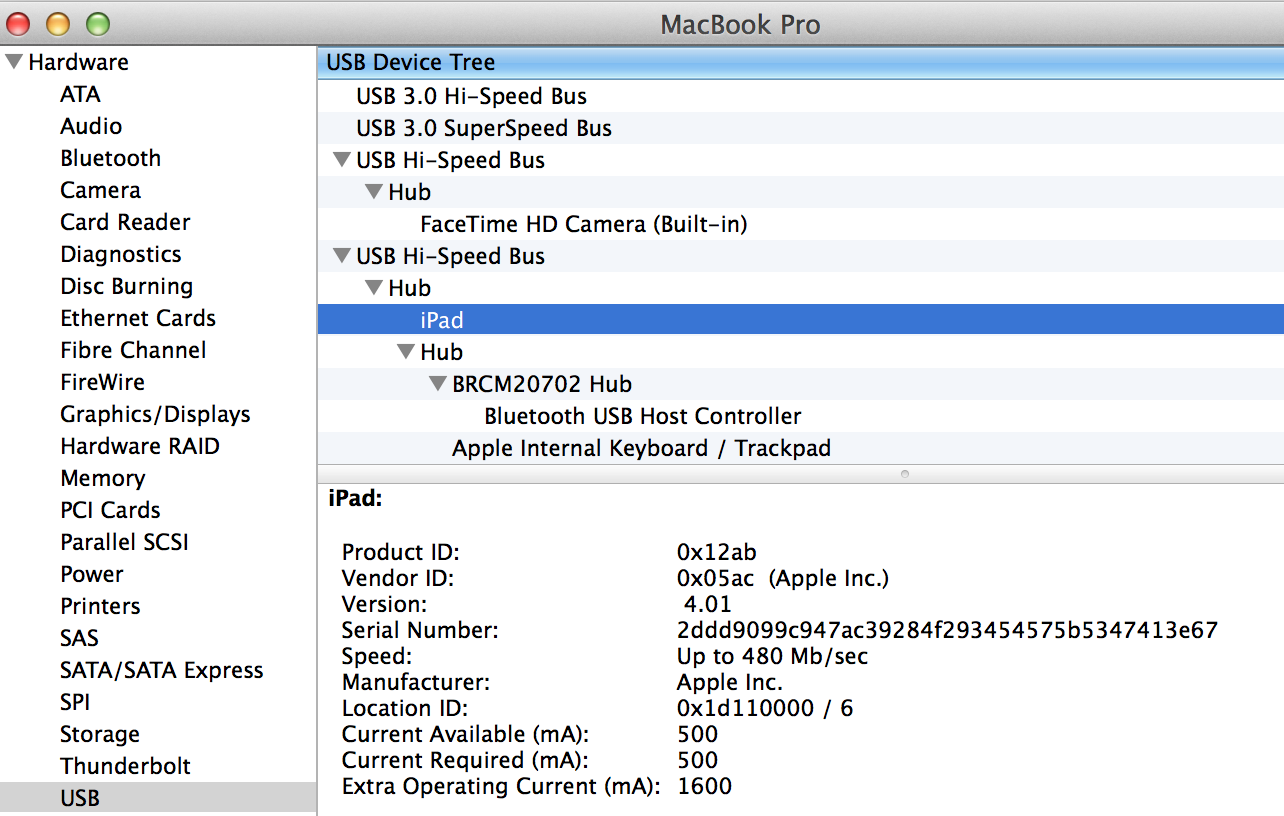Select Ethernet Cards in sidebar
Image resolution: width=1284 pixels, height=816 pixels.
(138, 318)
